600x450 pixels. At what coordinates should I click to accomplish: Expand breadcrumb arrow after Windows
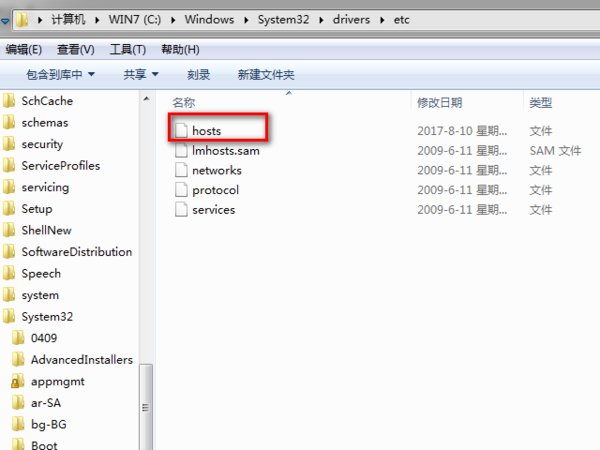[246, 20]
